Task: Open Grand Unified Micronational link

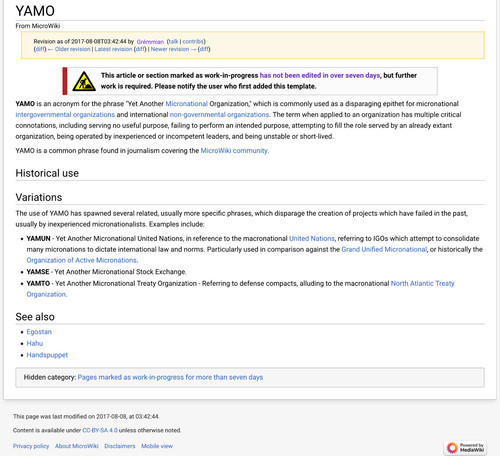Action: (384, 249)
